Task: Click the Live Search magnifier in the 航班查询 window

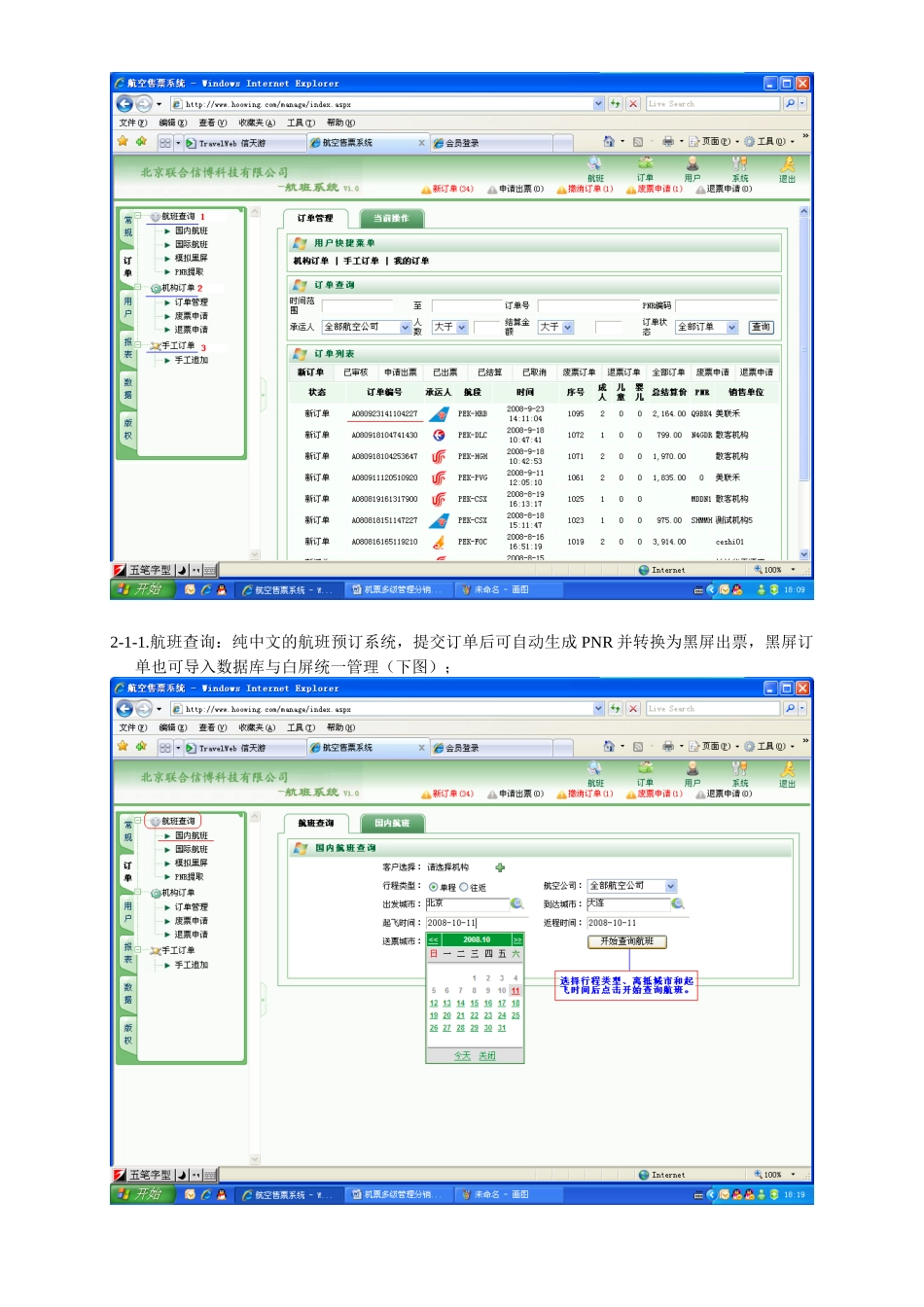Action: pos(790,708)
